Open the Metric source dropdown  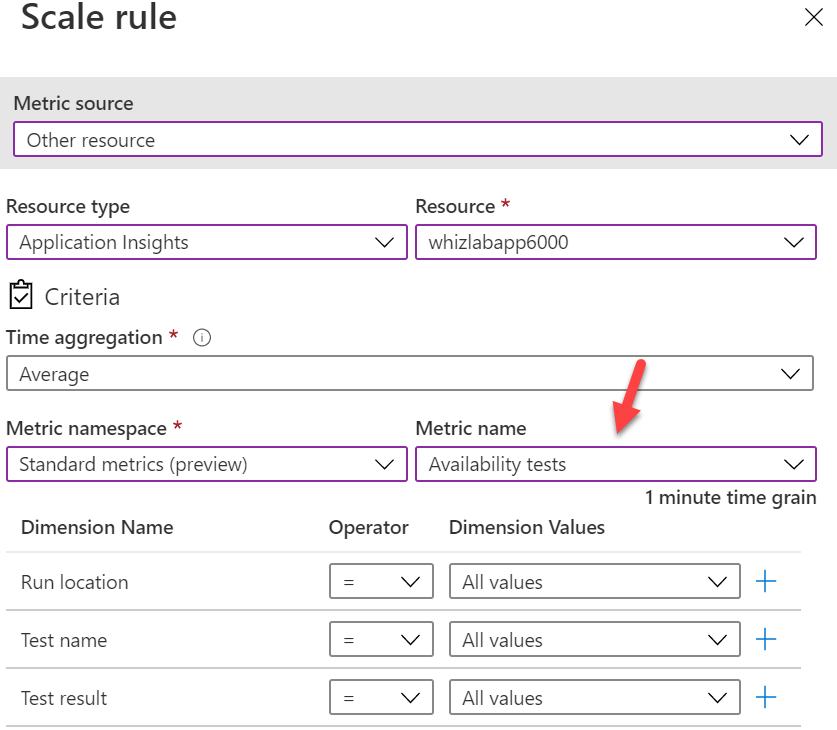pyautogui.click(x=417, y=140)
